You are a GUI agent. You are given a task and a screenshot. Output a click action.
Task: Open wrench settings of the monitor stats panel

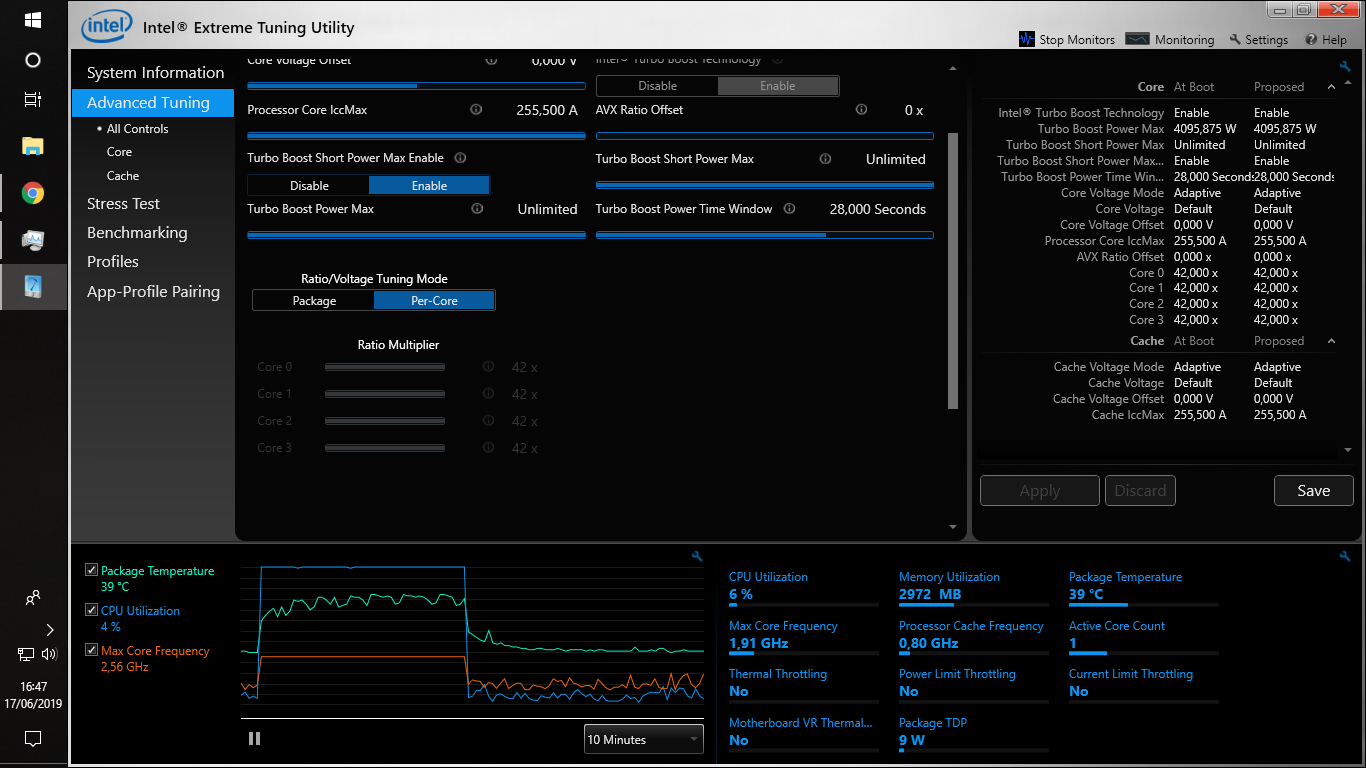coord(1345,556)
